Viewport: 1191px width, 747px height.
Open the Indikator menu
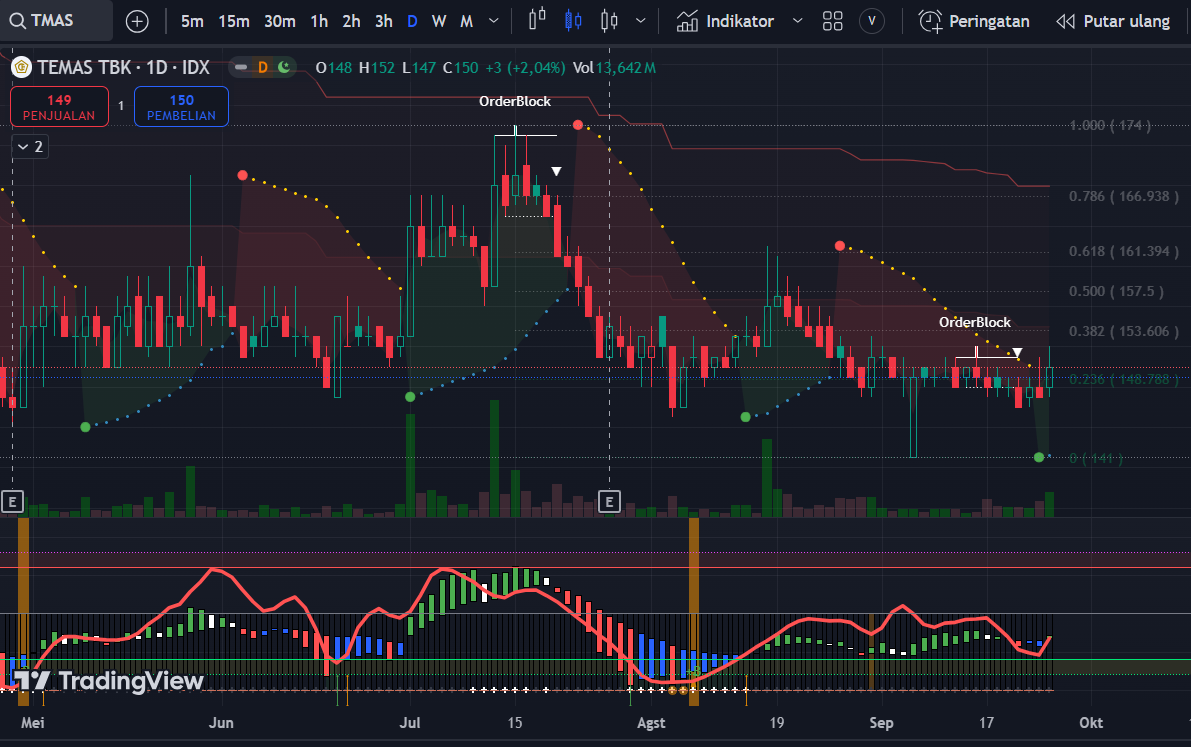tap(726, 21)
